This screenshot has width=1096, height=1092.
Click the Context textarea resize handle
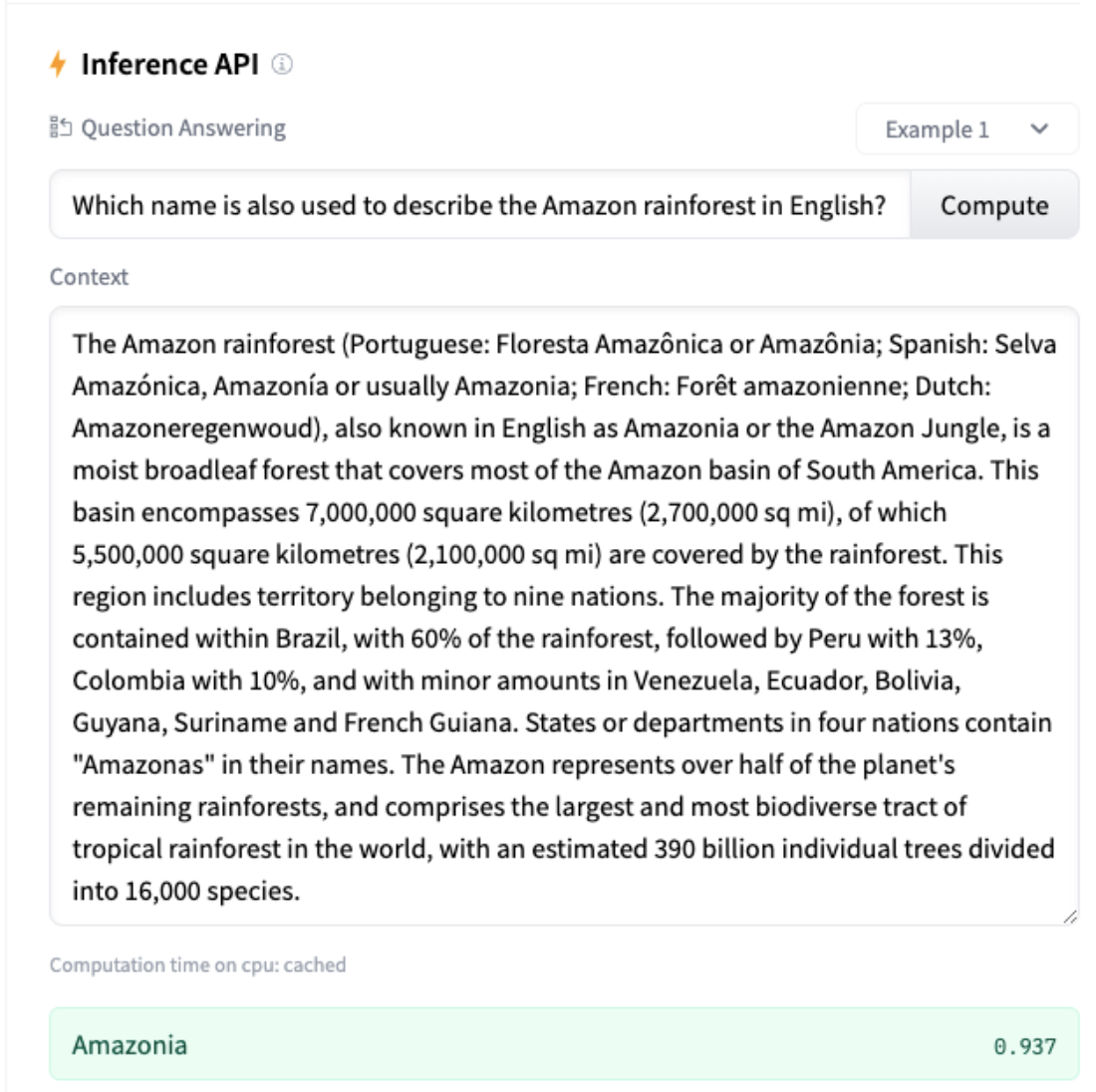pos(1069,916)
